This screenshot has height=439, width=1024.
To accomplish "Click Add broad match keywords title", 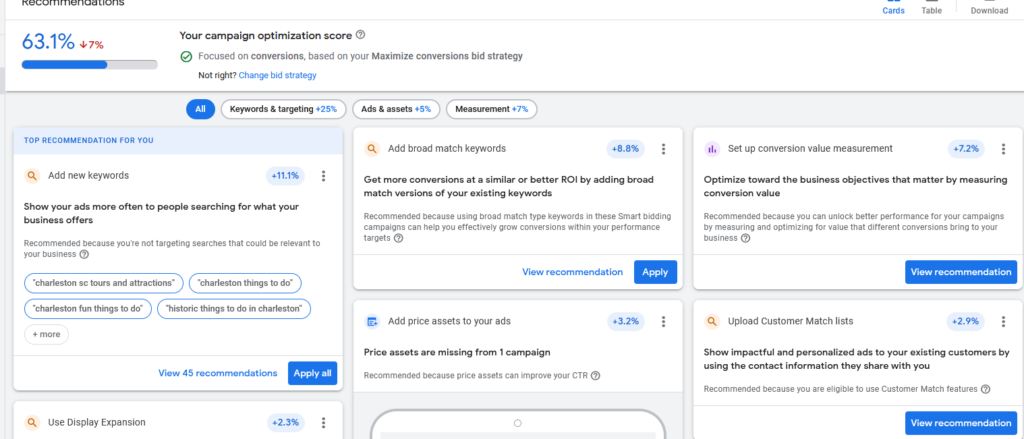I will (x=447, y=149).
